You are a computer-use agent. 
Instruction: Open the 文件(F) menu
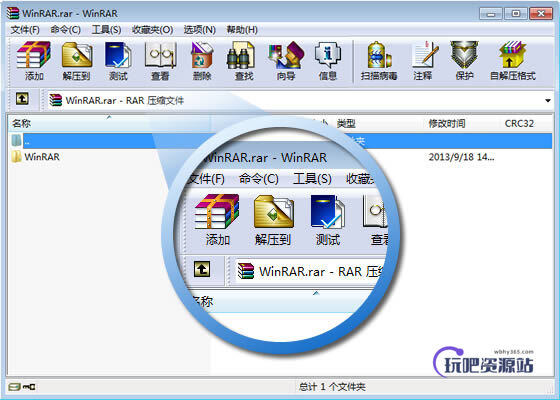tap(25, 30)
